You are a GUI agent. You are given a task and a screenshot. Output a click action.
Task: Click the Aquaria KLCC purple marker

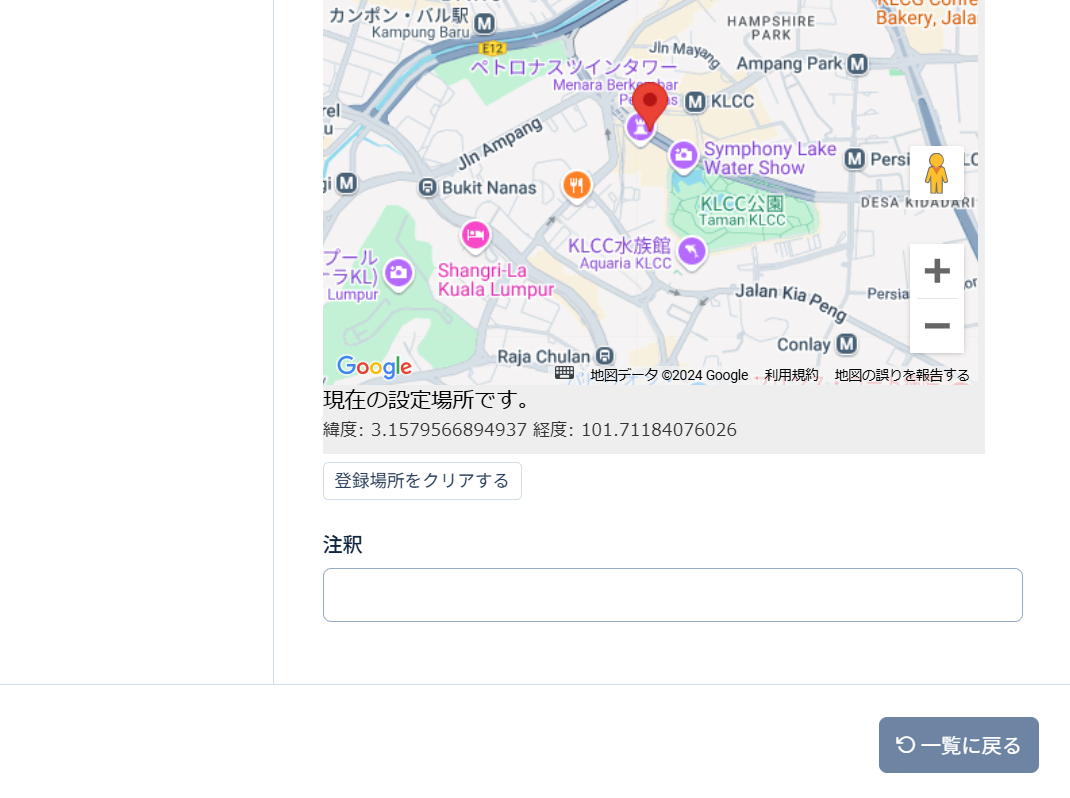click(691, 251)
